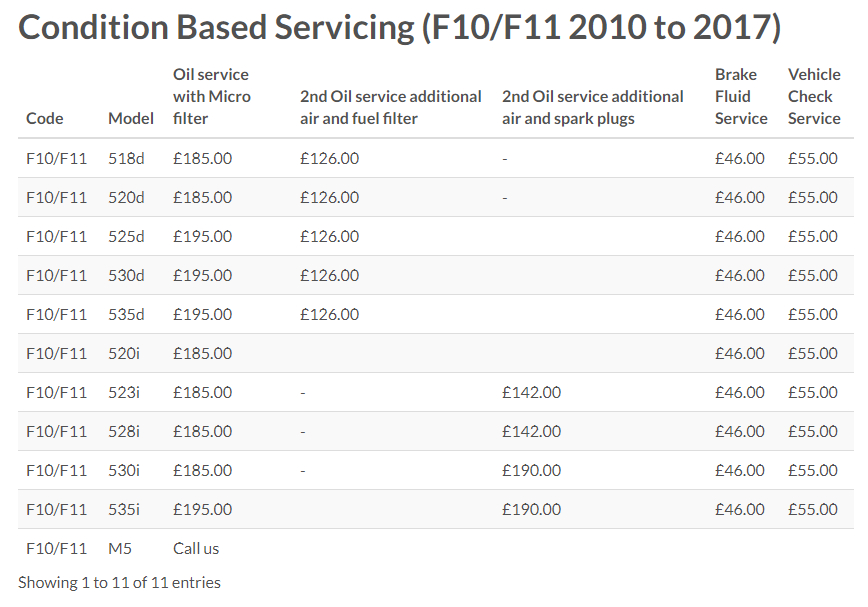
Task: Sort by the Brake Fluid Service header
Action: [741, 96]
